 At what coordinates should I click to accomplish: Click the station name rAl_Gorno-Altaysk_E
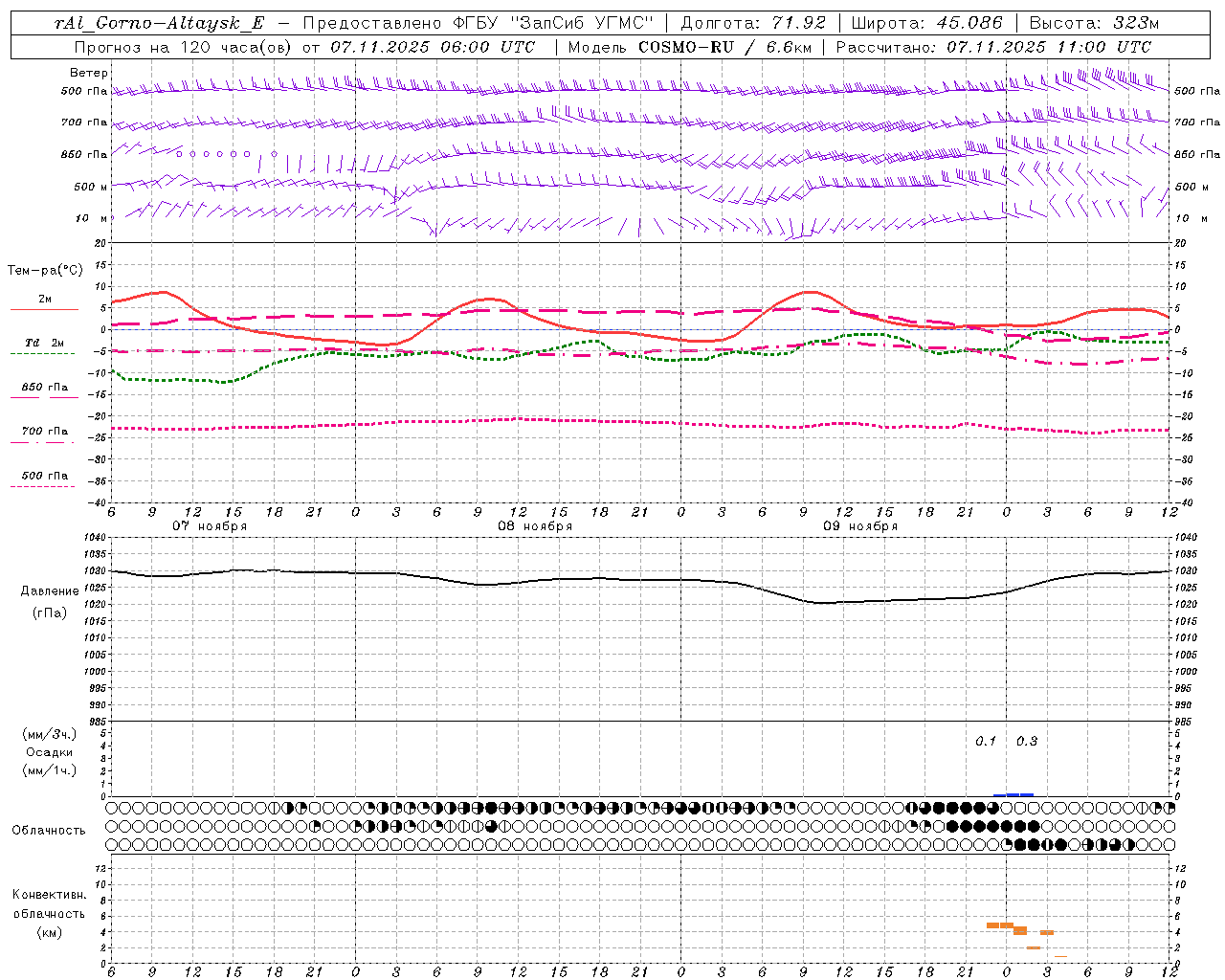tap(159, 23)
